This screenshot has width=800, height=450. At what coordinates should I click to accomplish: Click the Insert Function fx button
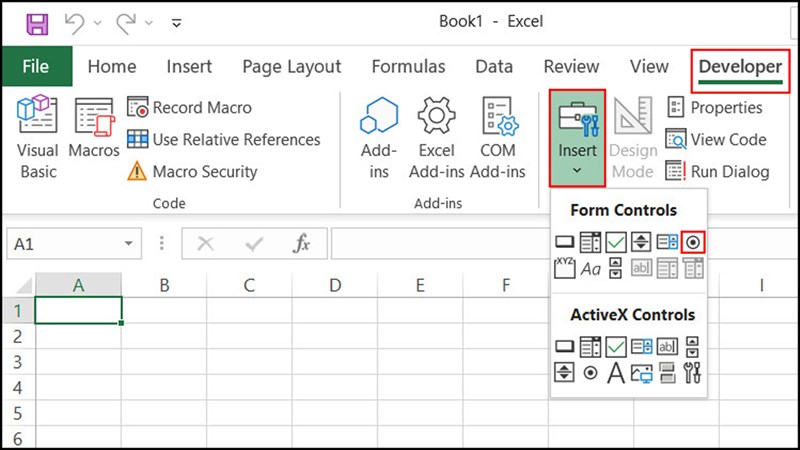click(x=302, y=243)
